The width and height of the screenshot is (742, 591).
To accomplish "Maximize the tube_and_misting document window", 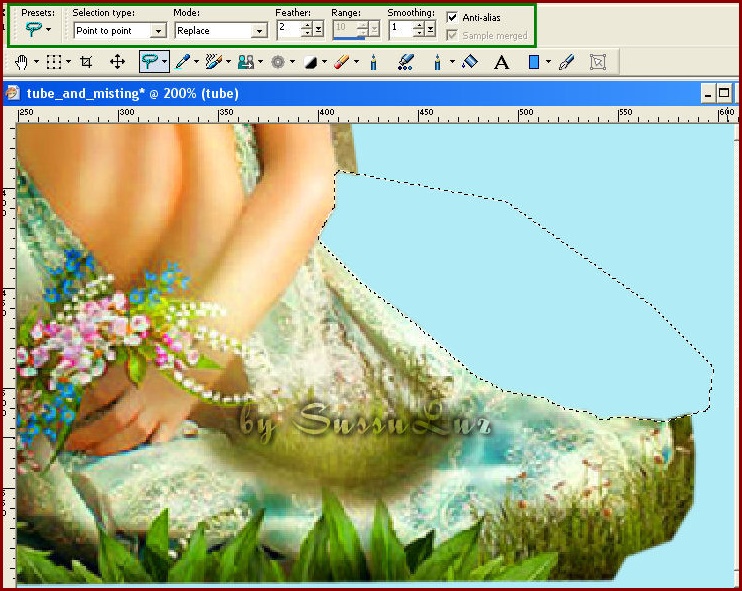I will tap(724, 93).
